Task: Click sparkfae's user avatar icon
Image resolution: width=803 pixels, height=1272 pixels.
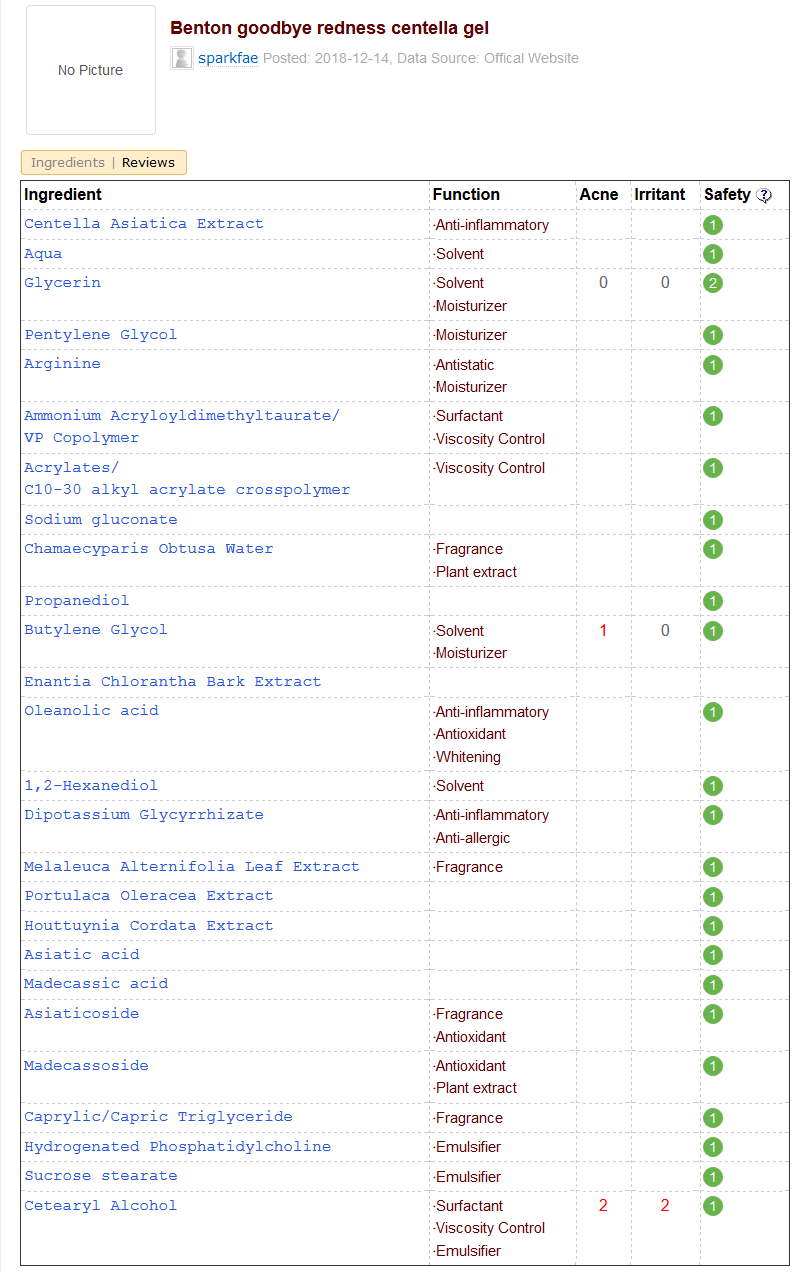Action: pos(182,58)
